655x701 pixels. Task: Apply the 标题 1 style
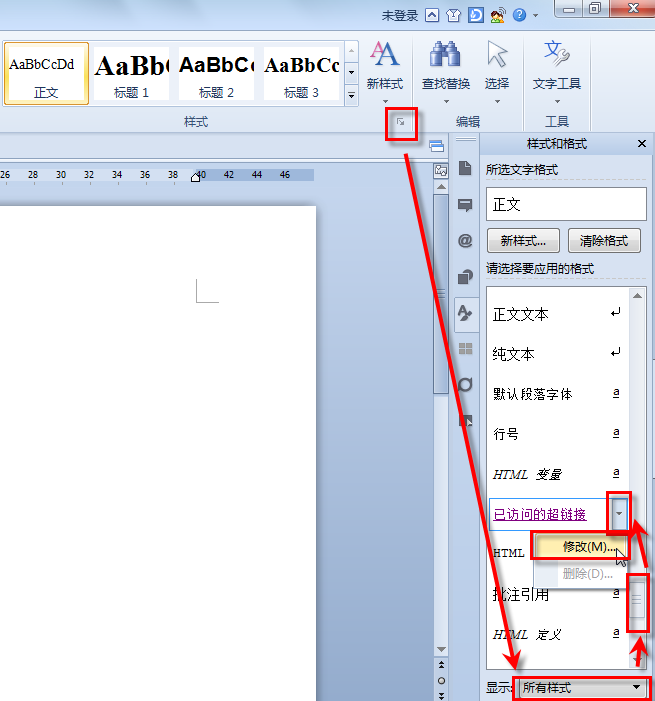point(131,74)
